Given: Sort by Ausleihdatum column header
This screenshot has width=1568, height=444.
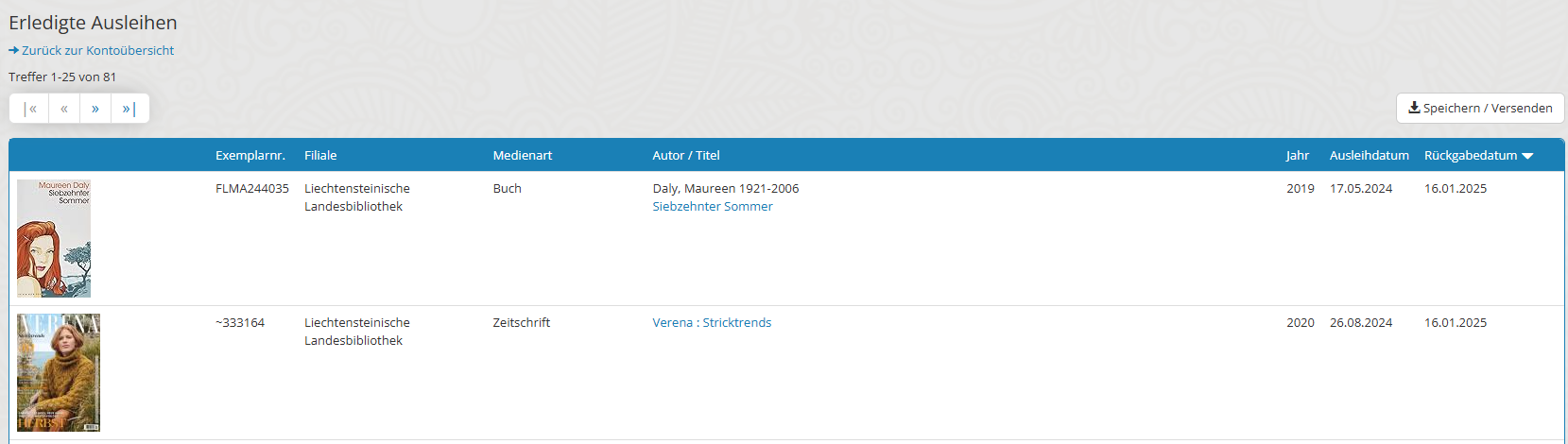Looking at the screenshot, I should 1369,155.
